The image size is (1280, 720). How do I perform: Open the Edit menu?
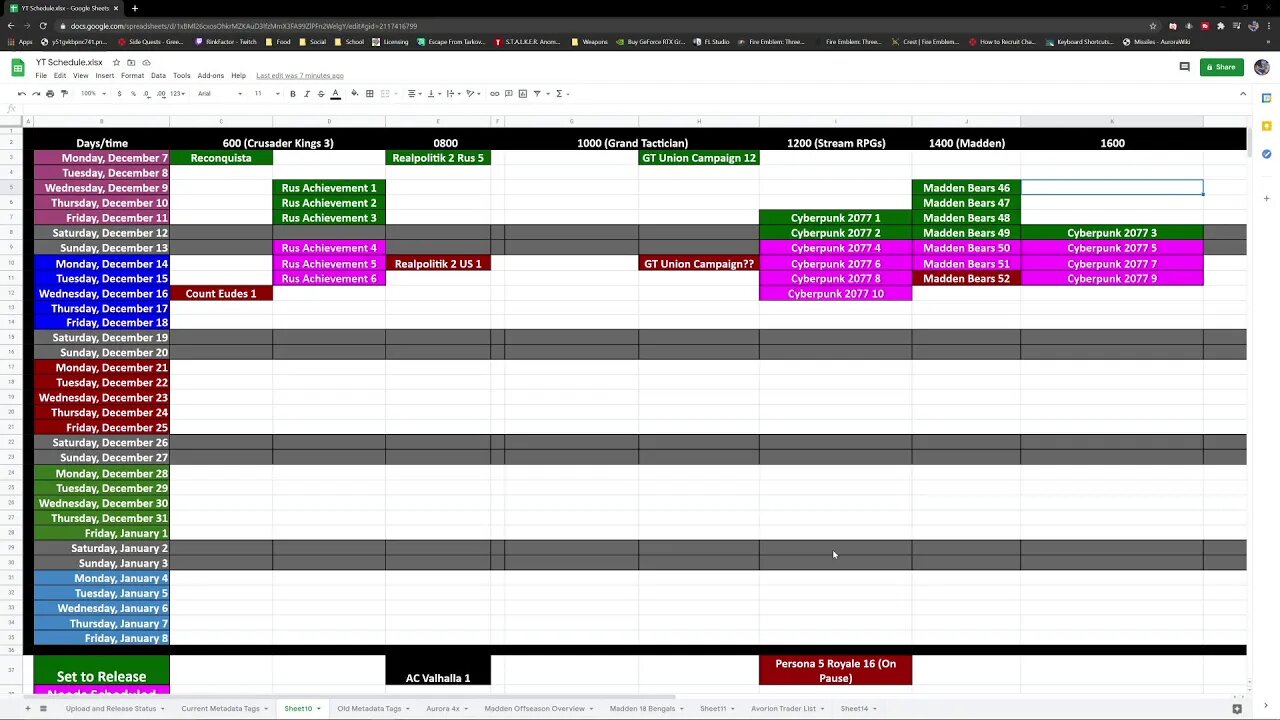pos(60,76)
